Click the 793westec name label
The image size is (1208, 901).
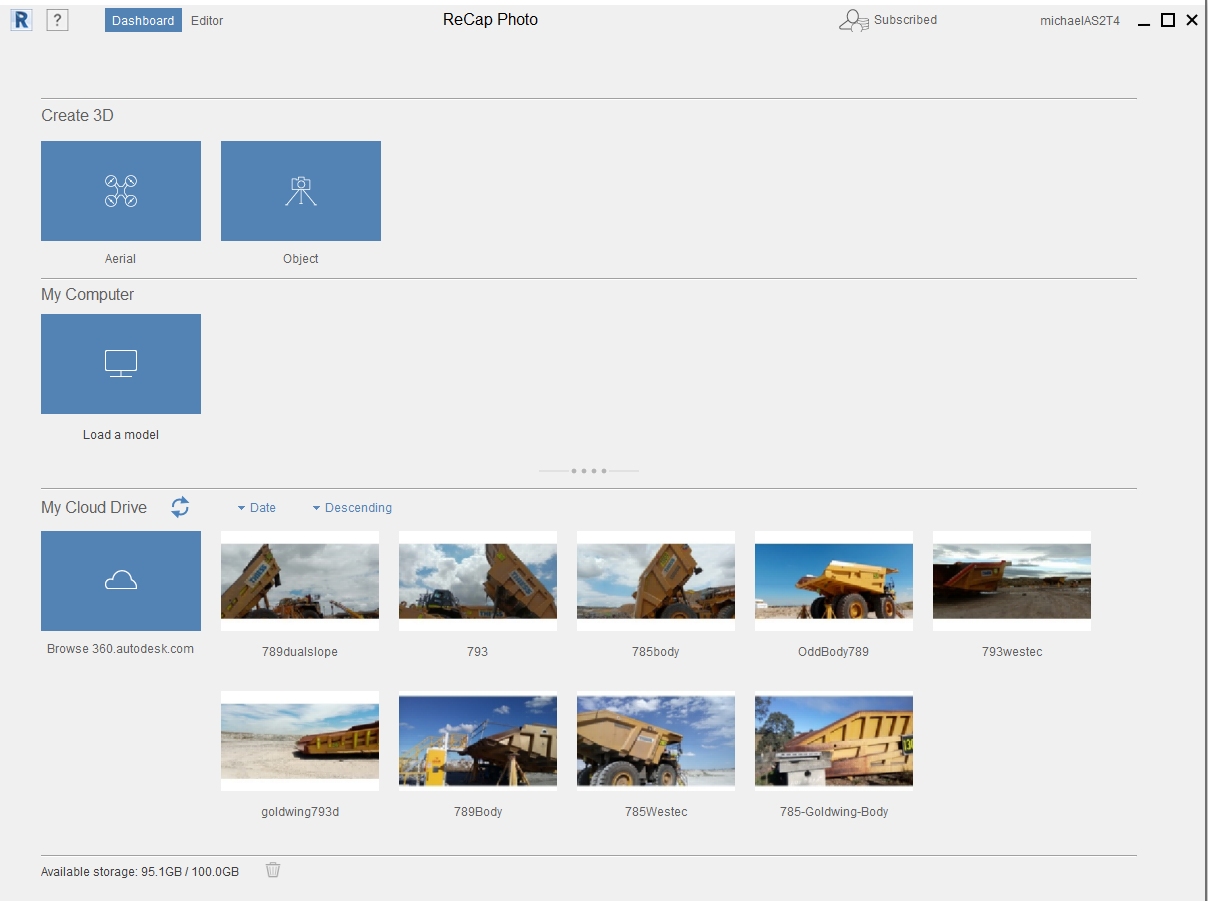(x=1012, y=652)
